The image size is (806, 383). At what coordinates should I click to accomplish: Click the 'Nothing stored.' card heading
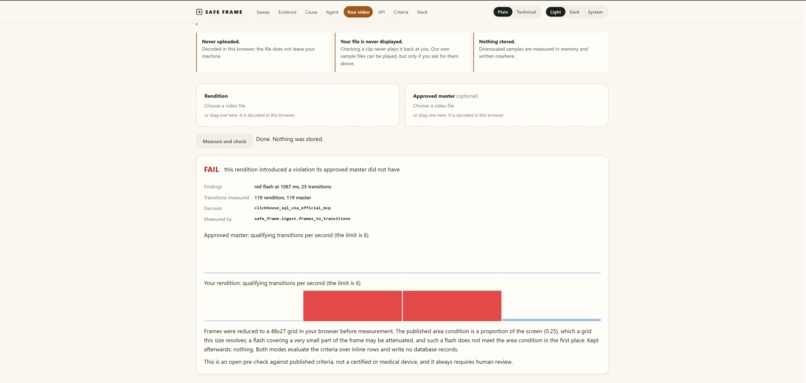tap(497, 42)
